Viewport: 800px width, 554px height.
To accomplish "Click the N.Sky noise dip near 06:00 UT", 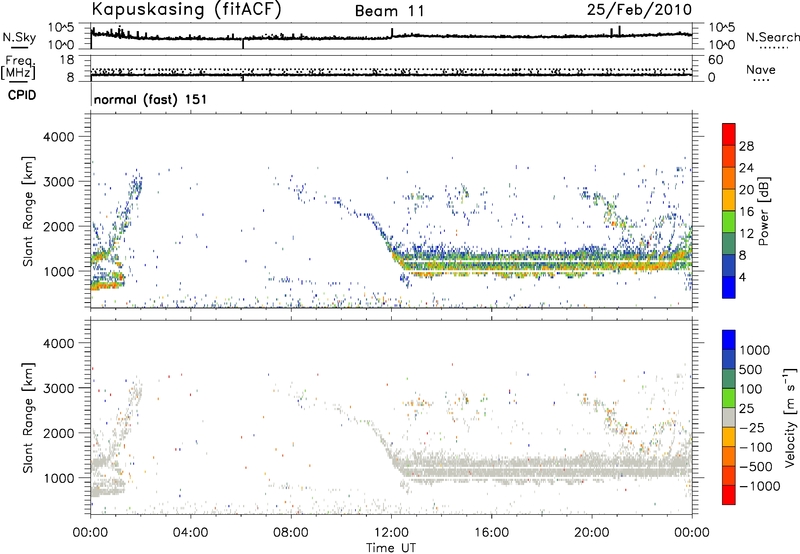I will (x=243, y=44).
